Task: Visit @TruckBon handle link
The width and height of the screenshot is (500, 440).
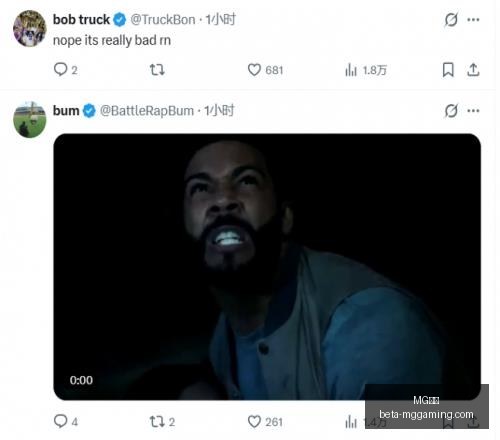Action: pyautogui.click(x=163, y=20)
